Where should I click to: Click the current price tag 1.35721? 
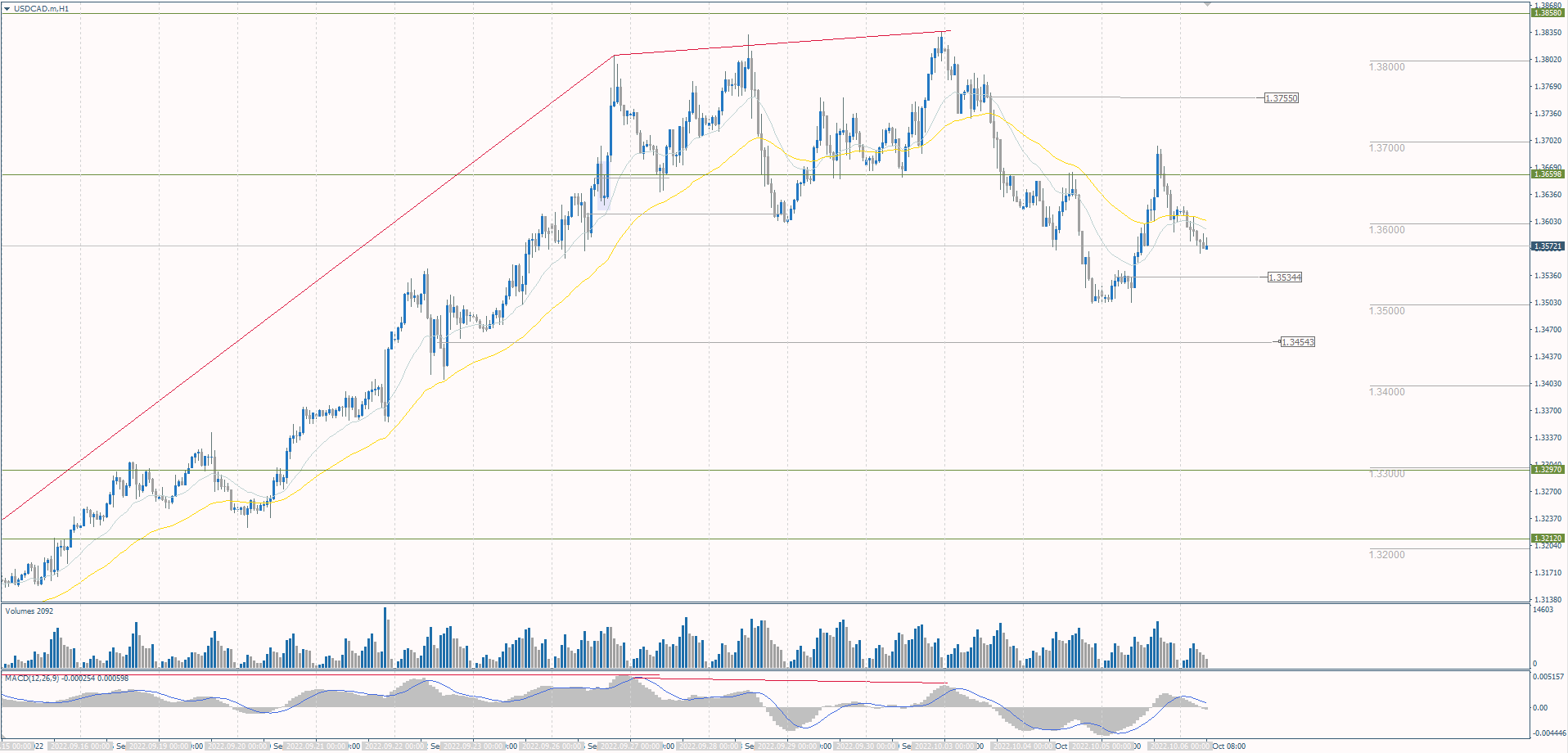1548,246
